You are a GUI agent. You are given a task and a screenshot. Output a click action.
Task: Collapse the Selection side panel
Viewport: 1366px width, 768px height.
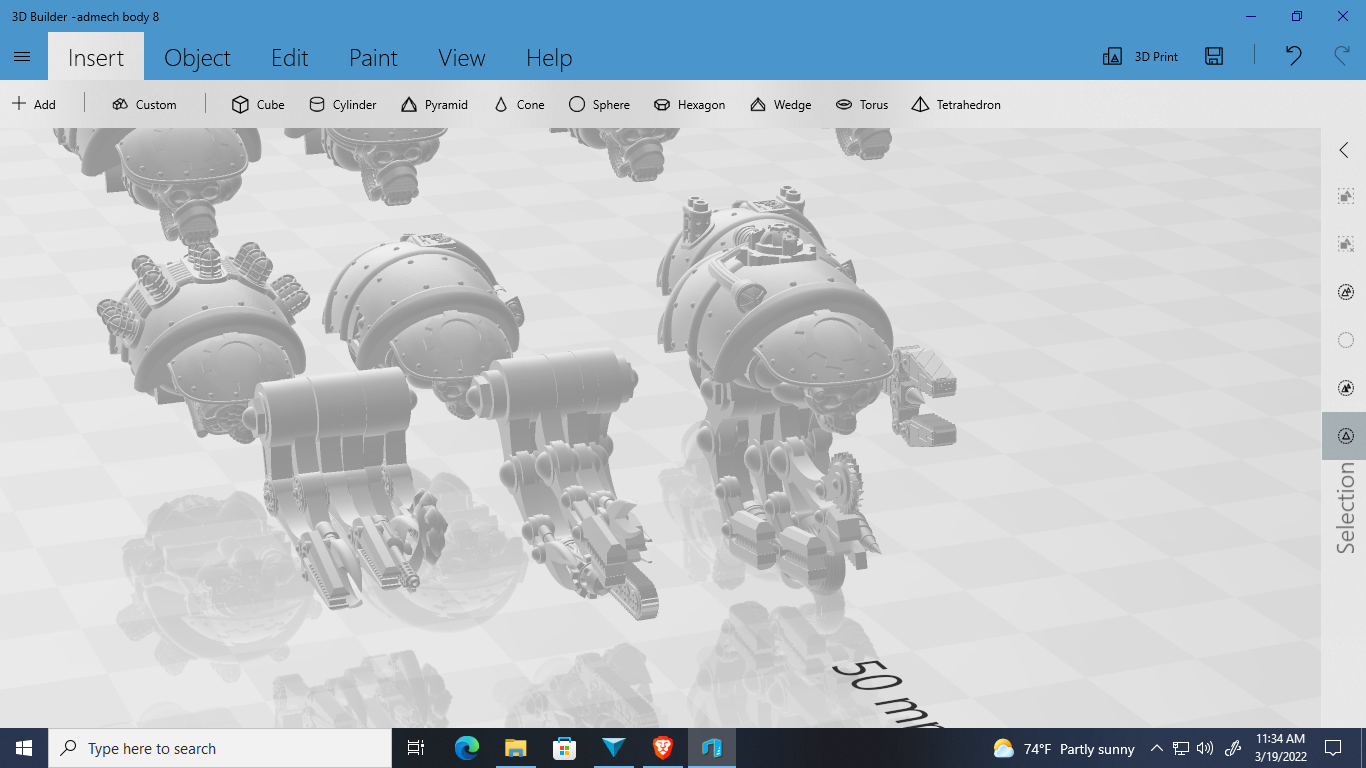point(1344,150)
